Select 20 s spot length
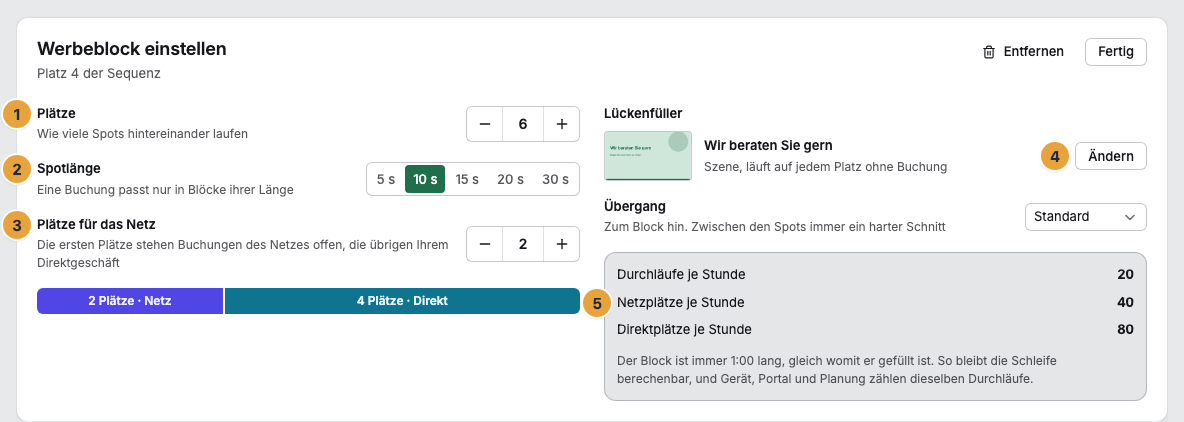The image size is (1184, 422). 510,179
